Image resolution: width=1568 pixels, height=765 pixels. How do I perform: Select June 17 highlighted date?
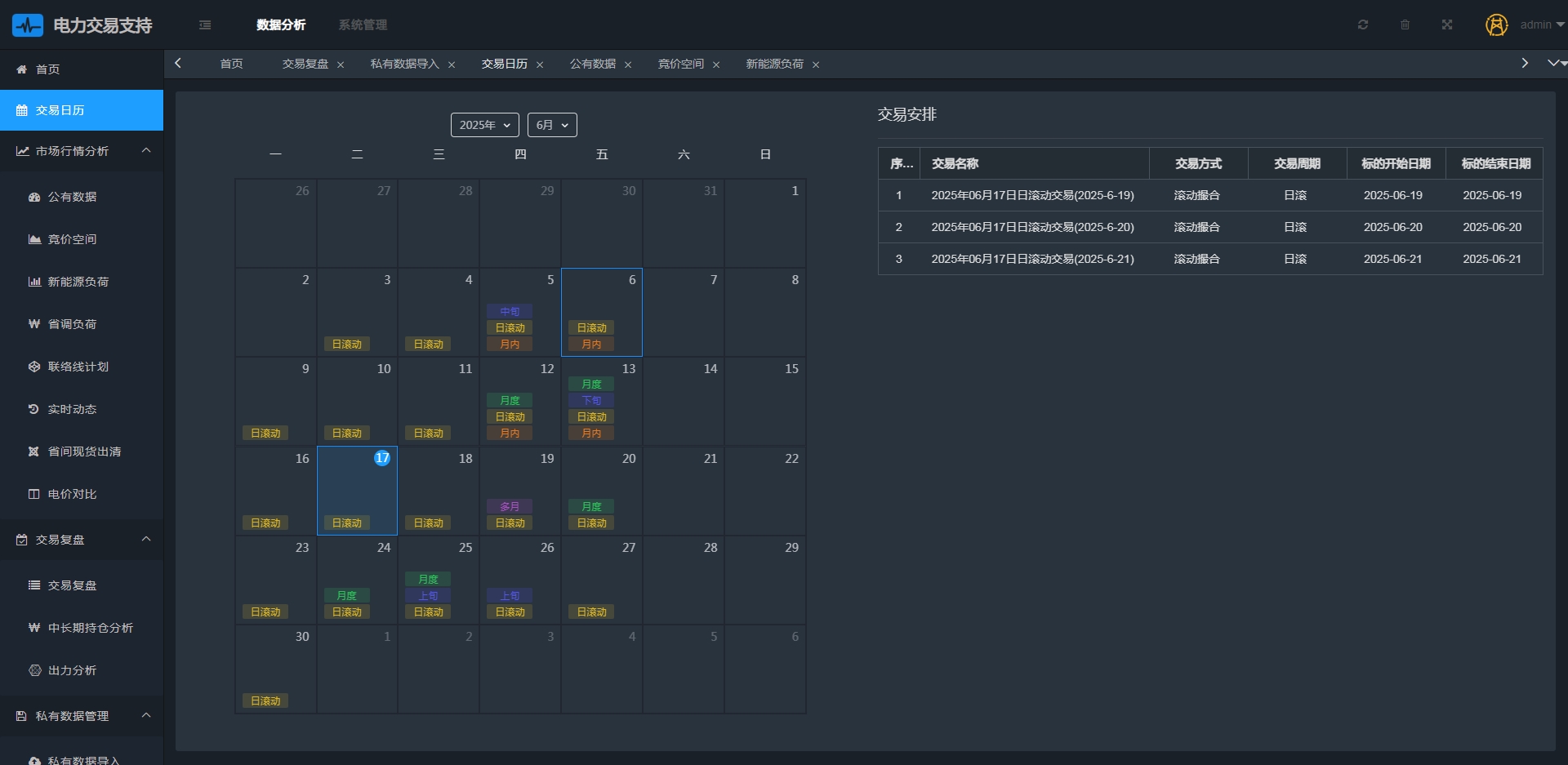coord(357,491)
